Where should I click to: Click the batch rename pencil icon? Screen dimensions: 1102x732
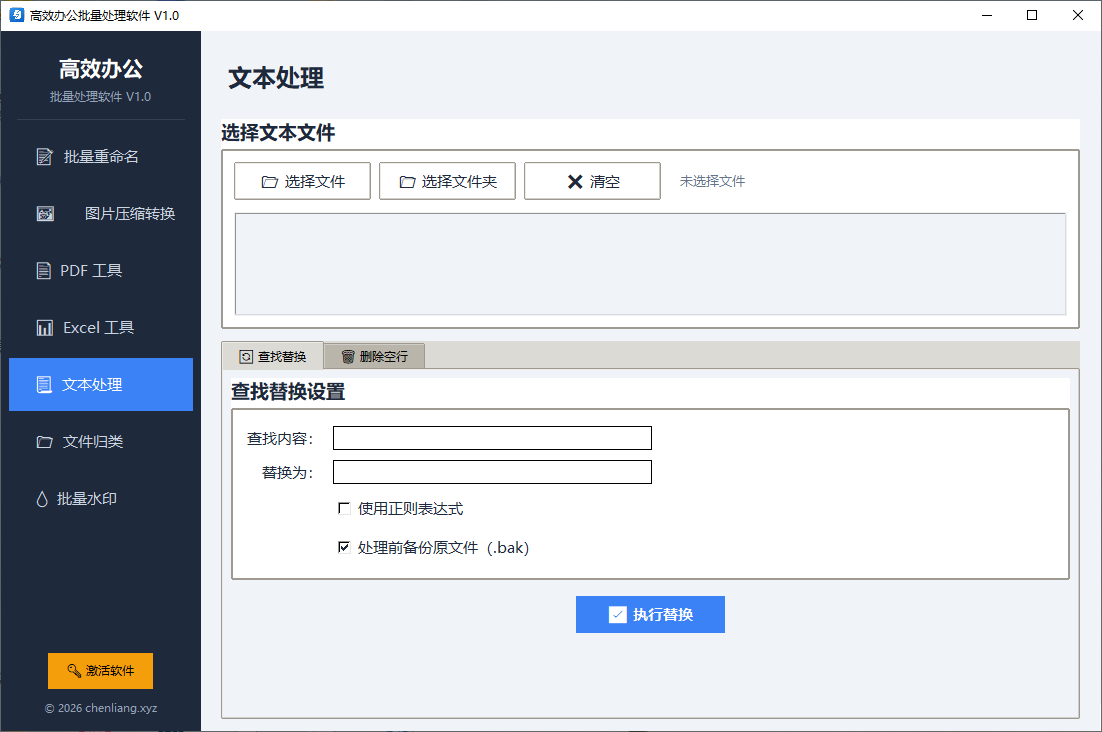[44, 157]
